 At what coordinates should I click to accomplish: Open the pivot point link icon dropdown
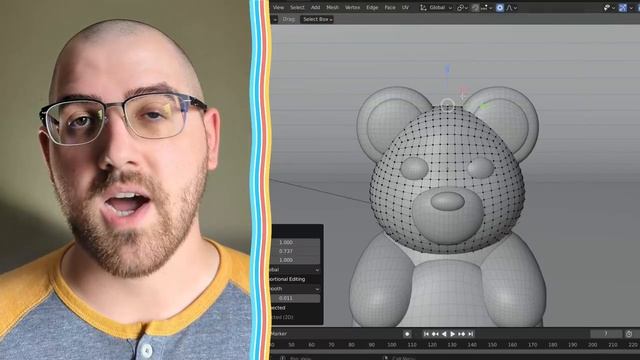pyautogui.click(x=462, y=7)
